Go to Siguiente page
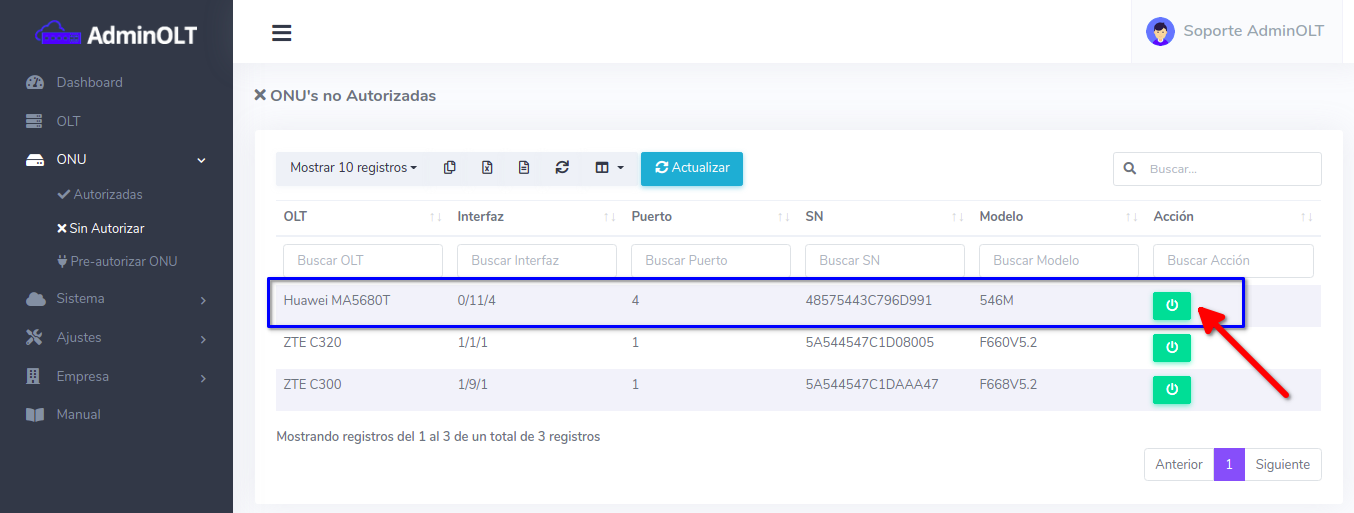The width and height of the screenshot is (1354, 513). [x=1282, y=464]
